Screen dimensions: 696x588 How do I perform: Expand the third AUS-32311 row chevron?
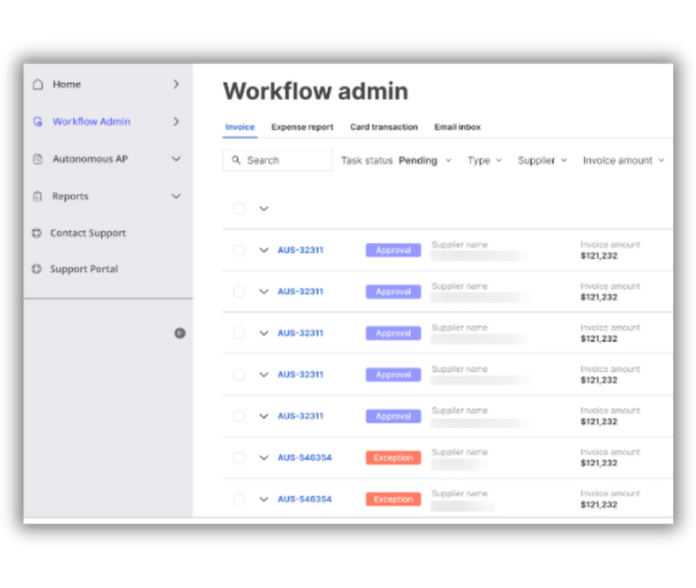(x=264, y=333)
